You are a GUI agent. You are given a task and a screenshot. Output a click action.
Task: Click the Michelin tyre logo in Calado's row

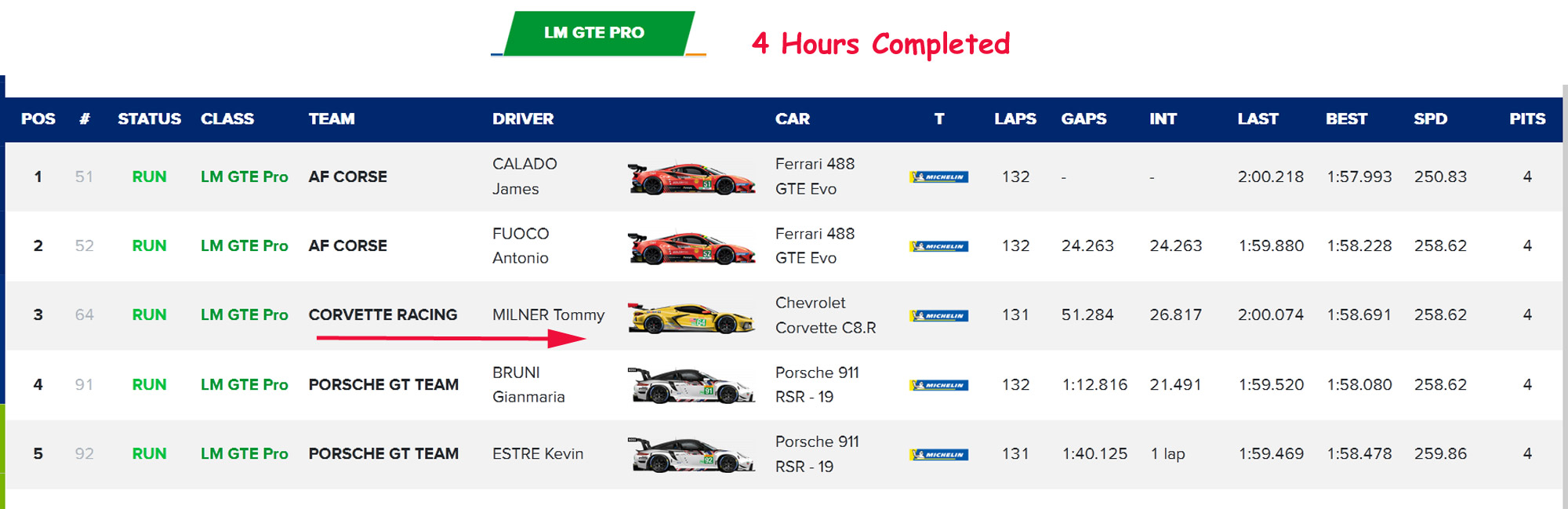click(938, 177)
